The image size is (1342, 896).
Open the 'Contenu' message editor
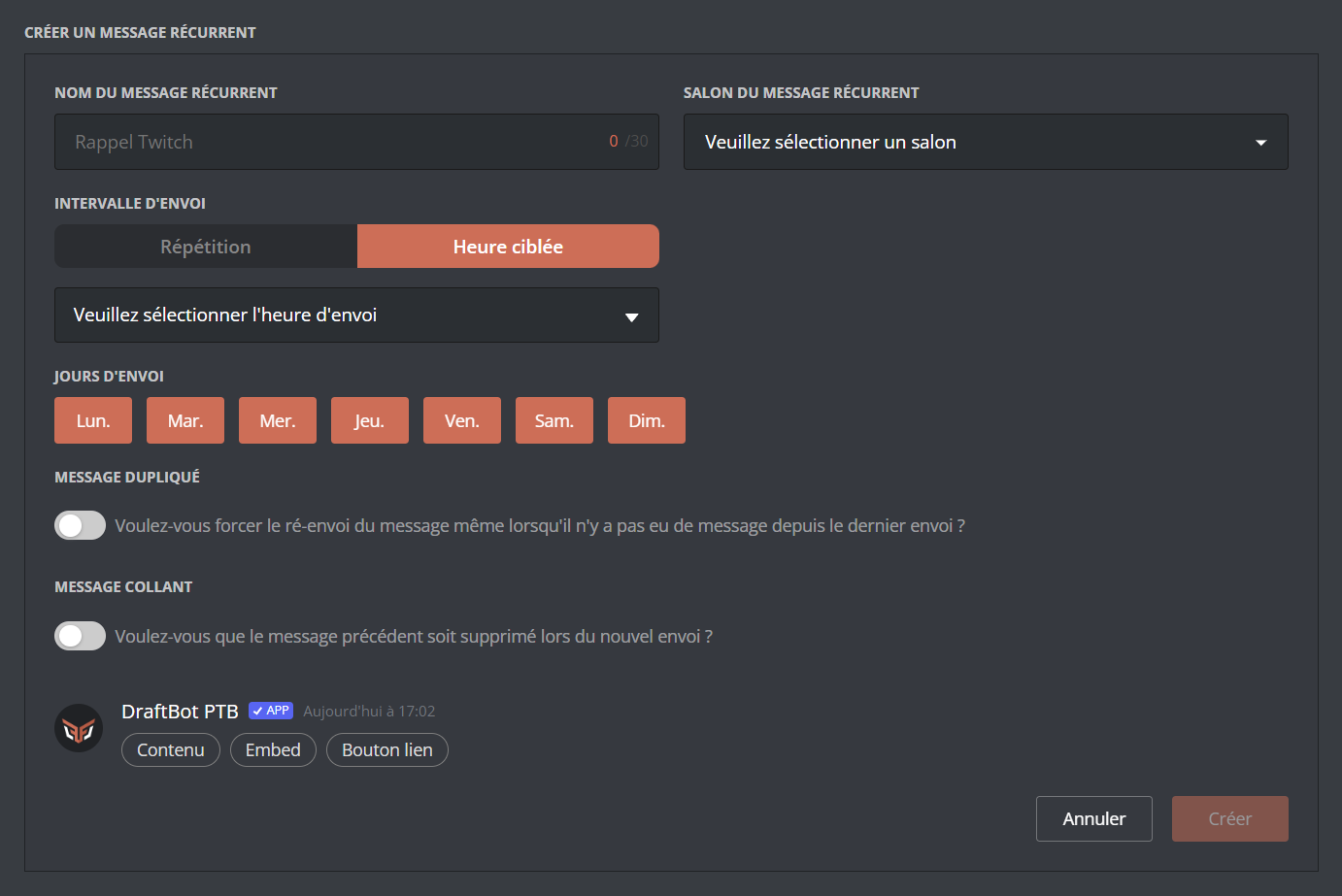170,749
